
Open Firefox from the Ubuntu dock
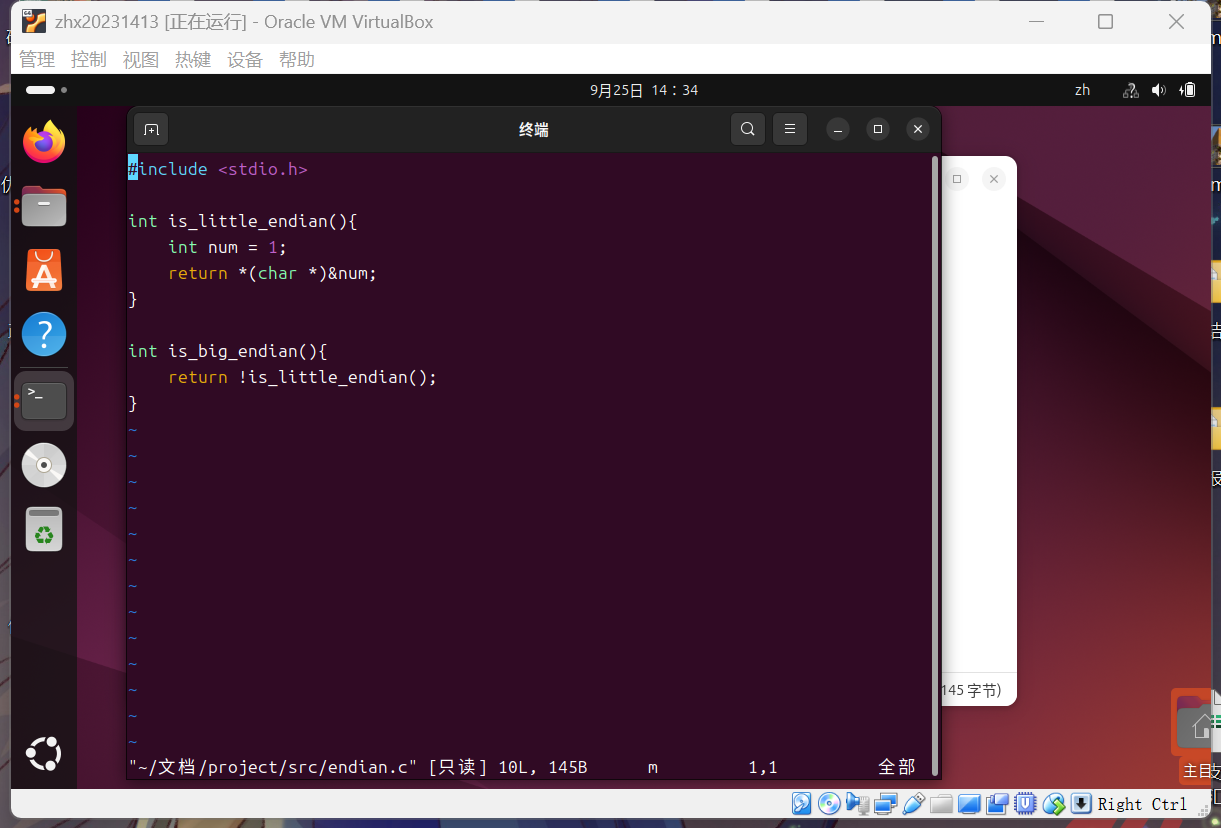point(44,142)
